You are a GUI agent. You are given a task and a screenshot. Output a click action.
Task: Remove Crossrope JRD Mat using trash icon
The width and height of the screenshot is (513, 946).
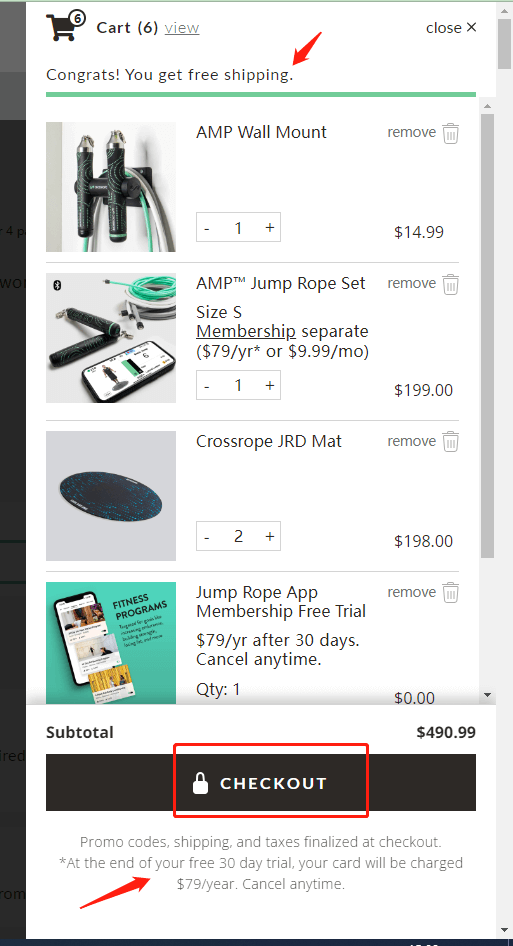point(450,442)
